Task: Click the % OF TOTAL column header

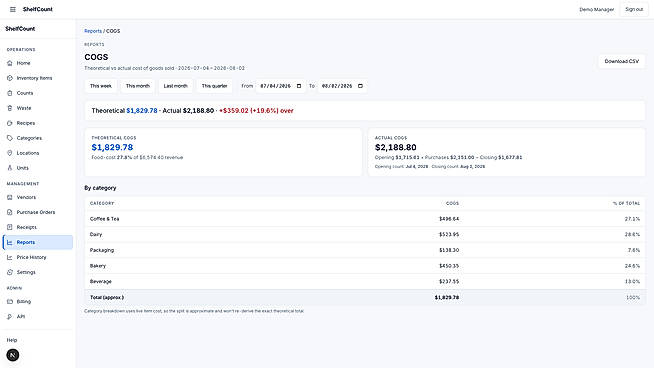Action: click(626, 203)
